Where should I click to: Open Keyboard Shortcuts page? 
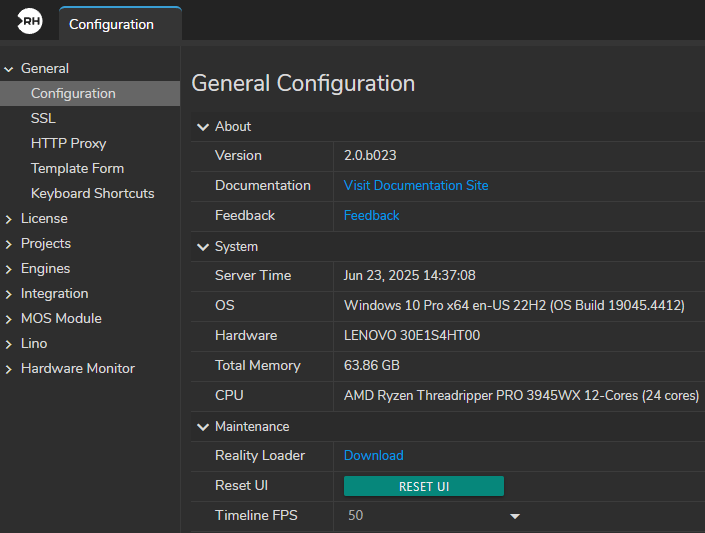(x=92, y=193)
